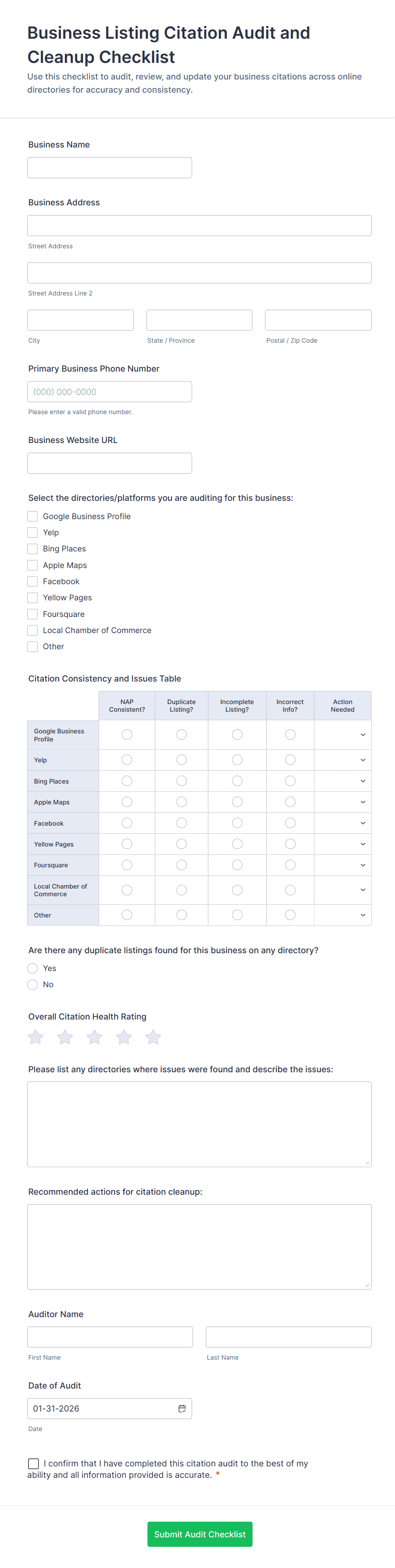This screenshot has height=1568, width=395.
Task: Give a five star health rating
Action: [153, 1037]
